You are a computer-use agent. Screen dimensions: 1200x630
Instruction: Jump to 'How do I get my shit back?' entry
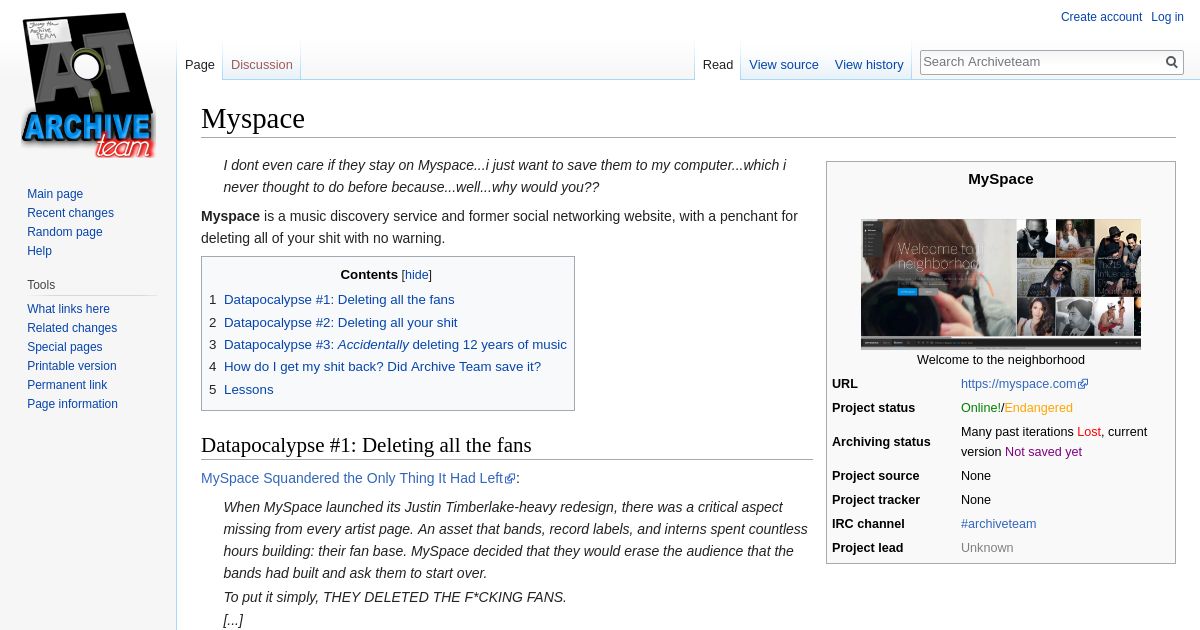point(382,367)
